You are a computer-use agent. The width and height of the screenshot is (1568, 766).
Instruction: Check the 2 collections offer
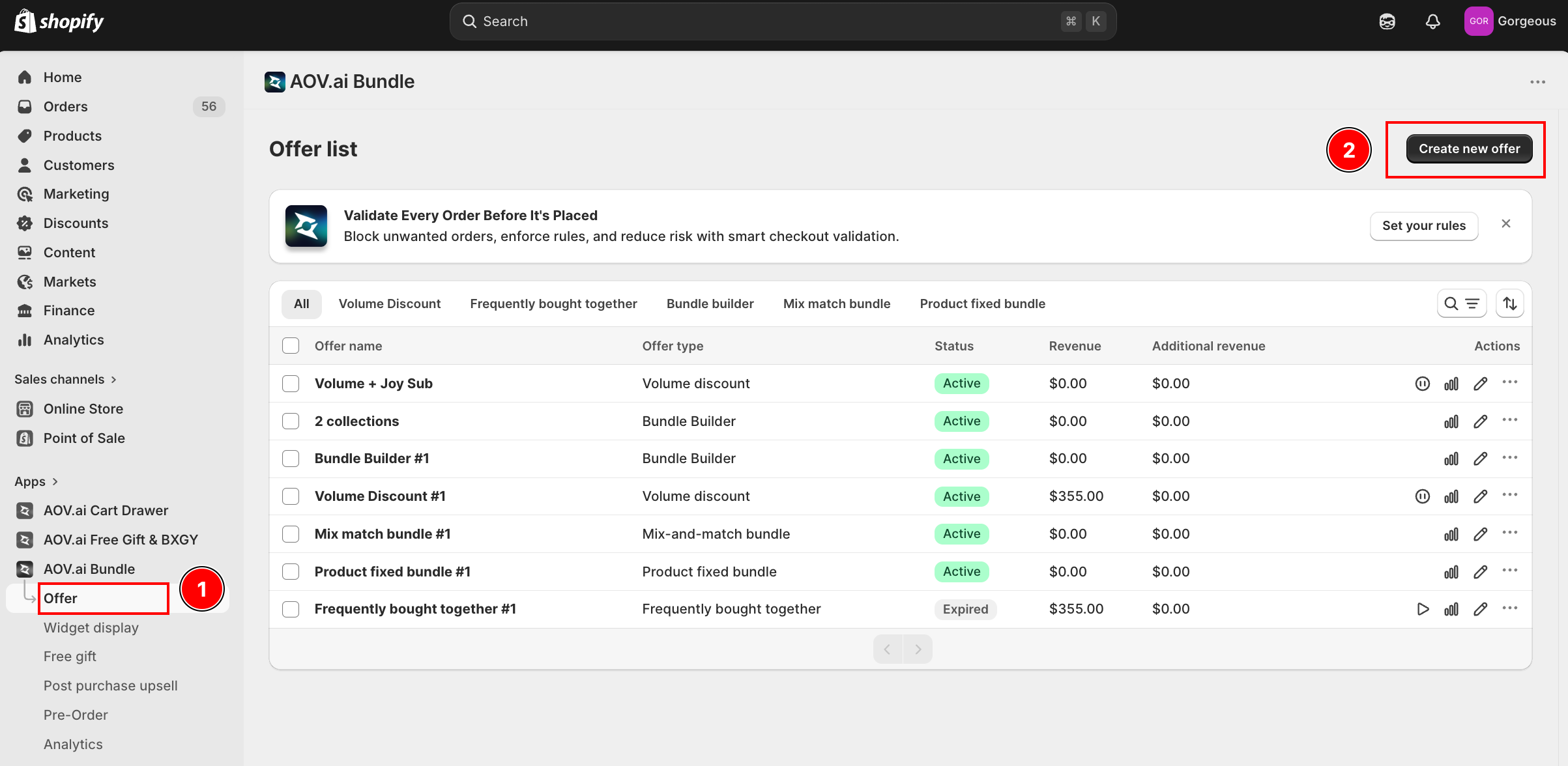point(291,421)
